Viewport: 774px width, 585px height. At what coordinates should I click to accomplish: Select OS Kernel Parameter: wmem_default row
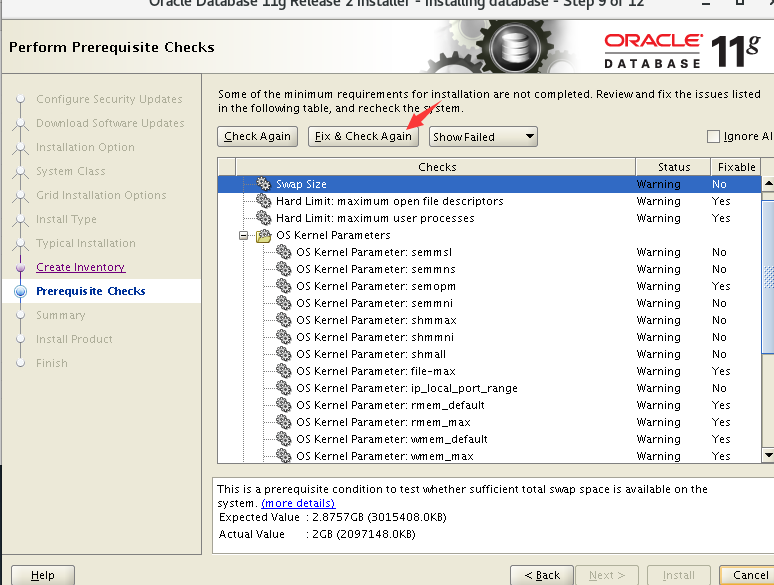(x=489, y=439)
